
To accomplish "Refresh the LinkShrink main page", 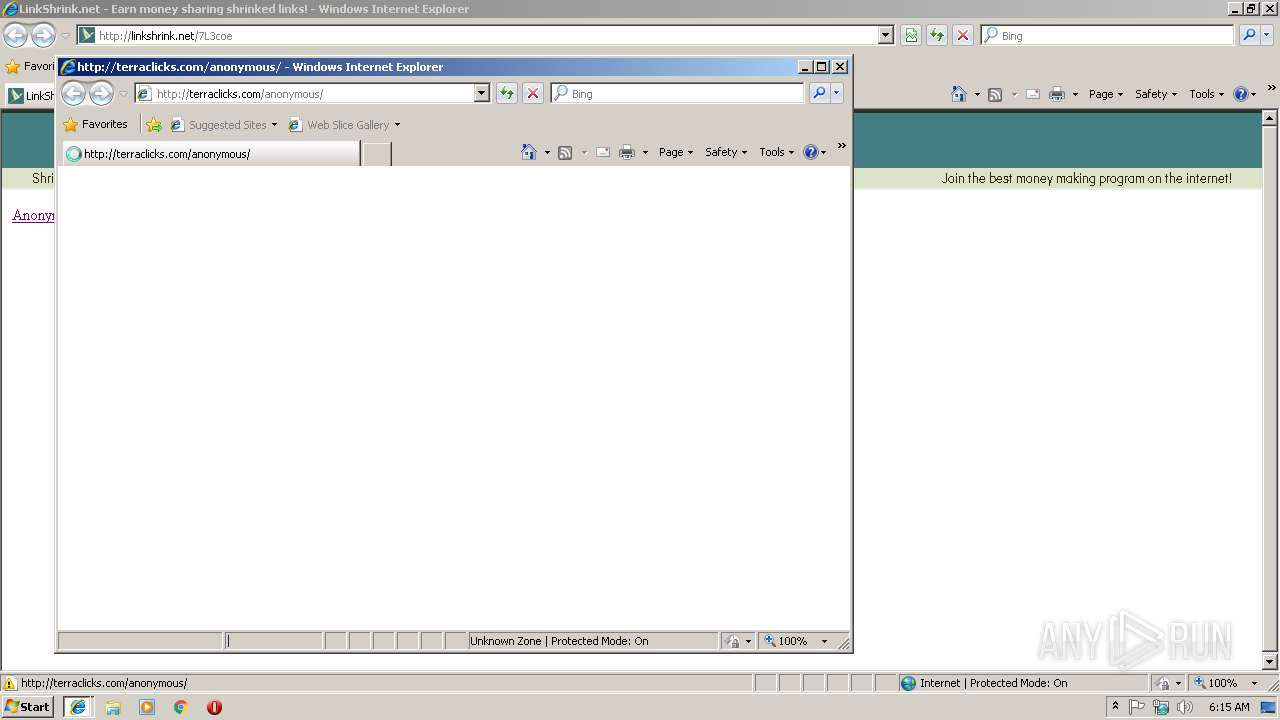I will click(937, 35).
